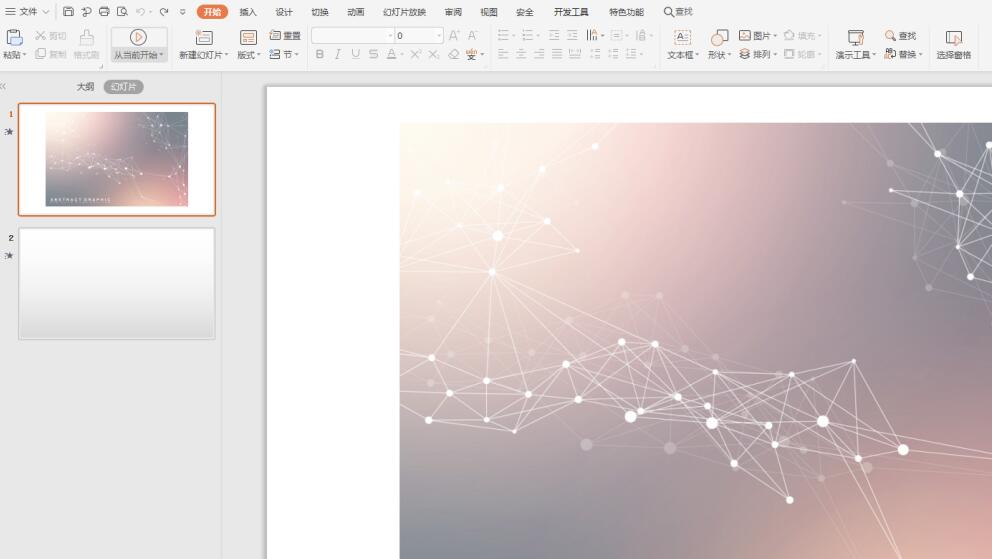Open the Animation (动画) tab

[356, 12]
